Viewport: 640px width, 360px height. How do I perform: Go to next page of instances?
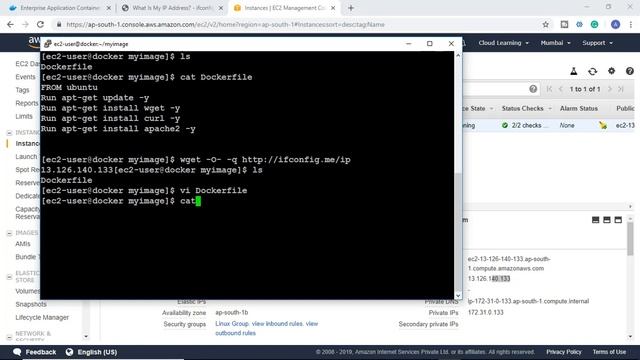coord(610,89)
